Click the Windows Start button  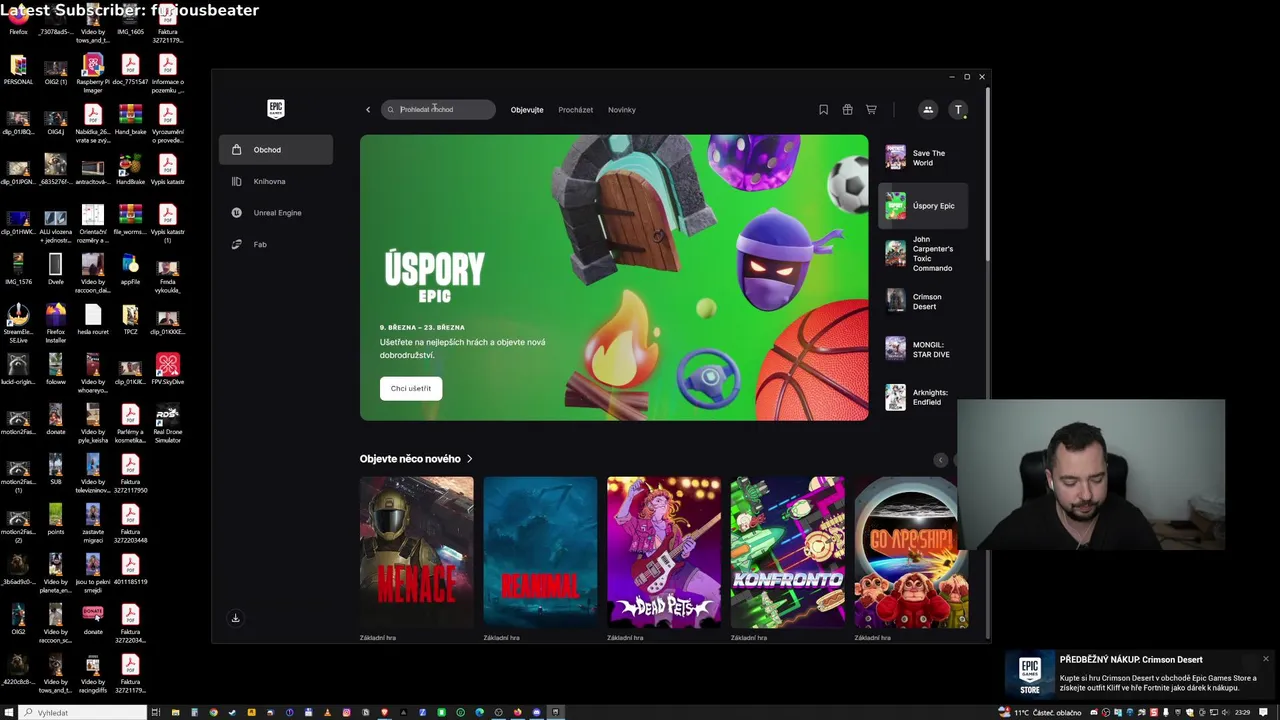9,712
